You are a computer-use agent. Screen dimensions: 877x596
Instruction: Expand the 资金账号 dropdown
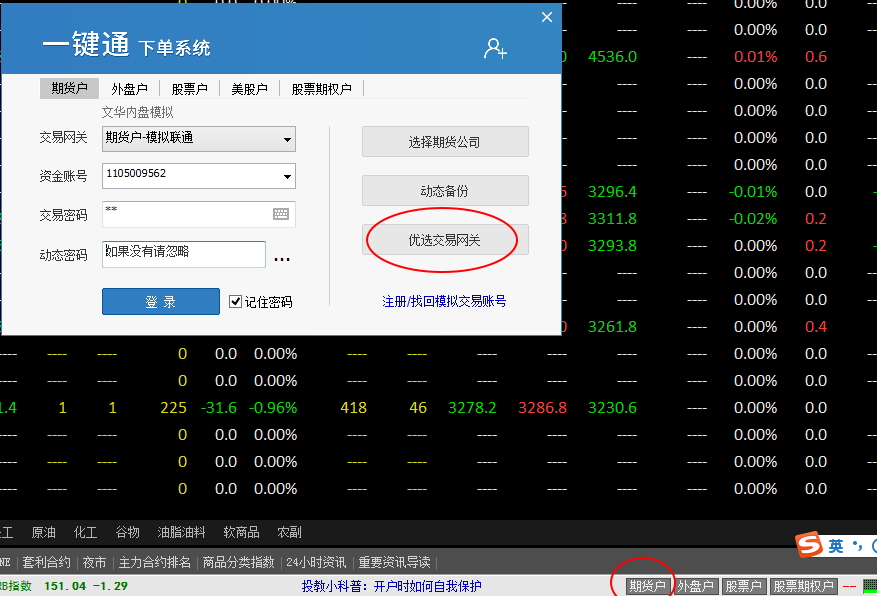click(x=287, y=177)
